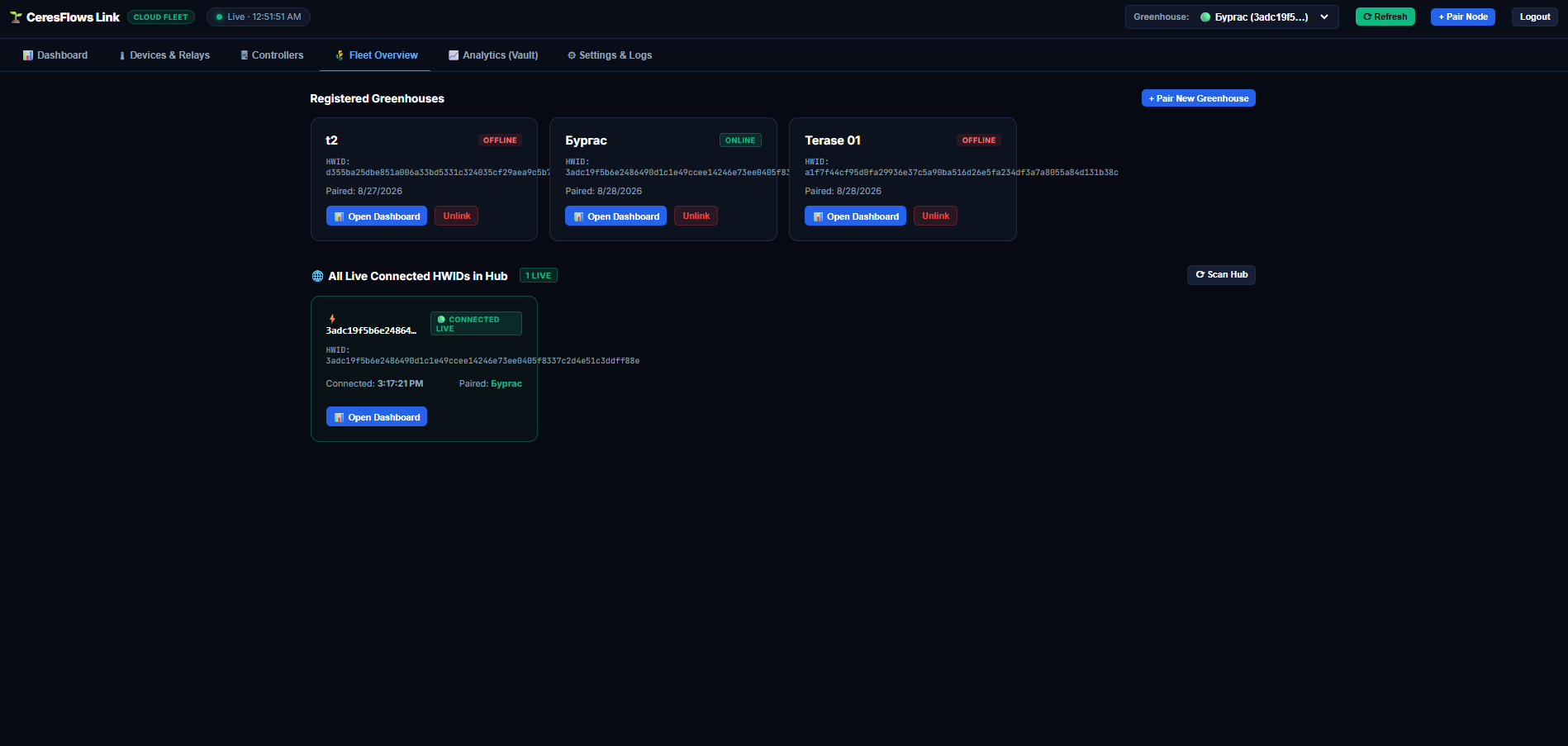Expand the Greenhouse selector dropdown
1568x746 pixels.
(x=1232, y=17)
